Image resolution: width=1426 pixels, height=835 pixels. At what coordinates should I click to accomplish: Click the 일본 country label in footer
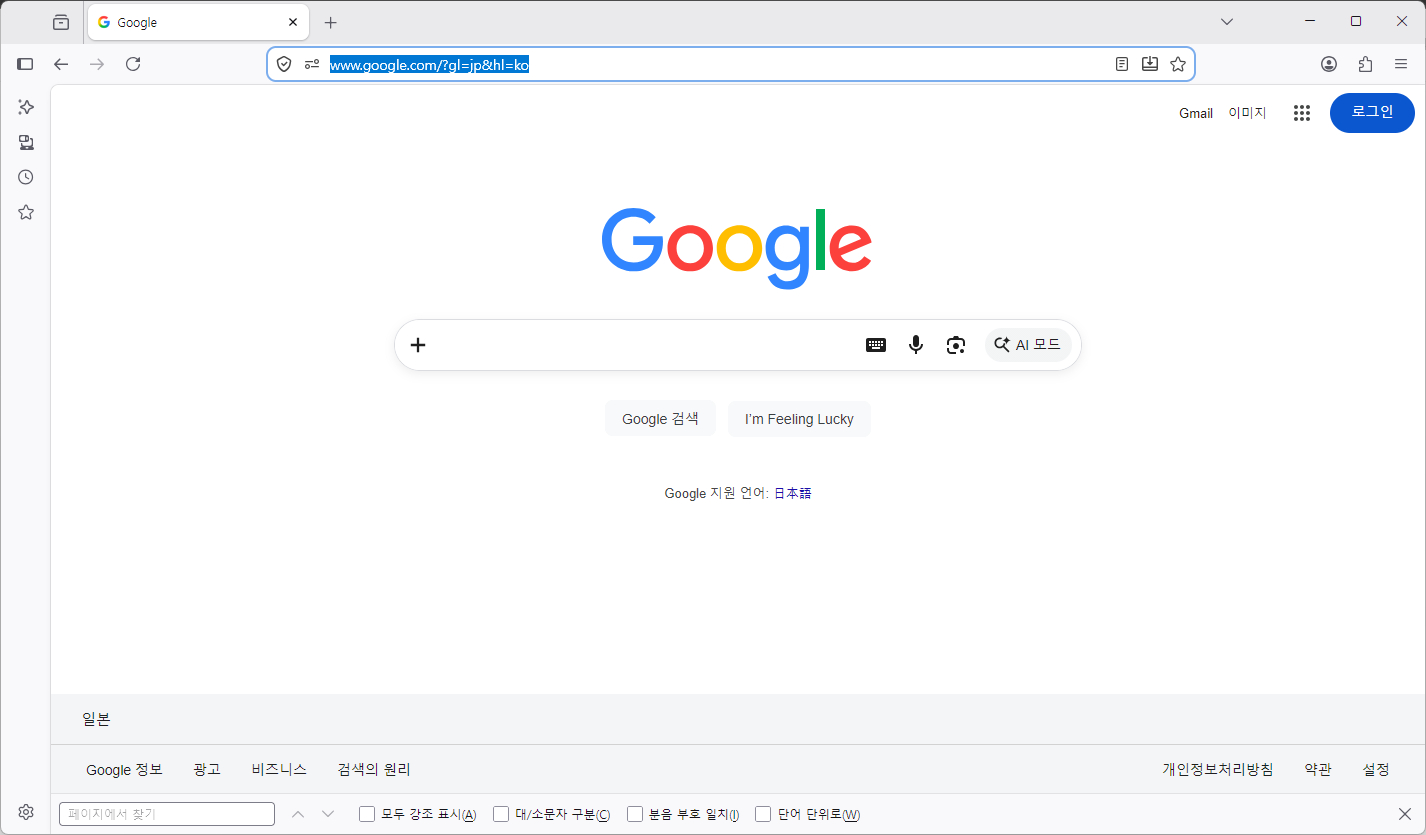coord(96,719)
